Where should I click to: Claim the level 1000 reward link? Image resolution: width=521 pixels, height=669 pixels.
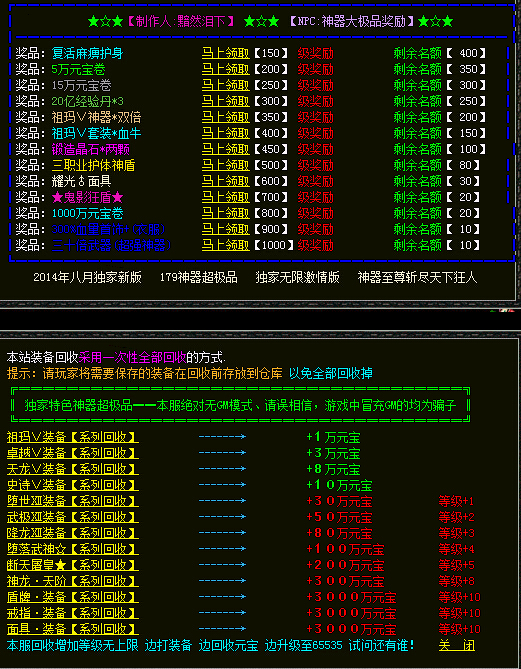click(x=226, y=246)
